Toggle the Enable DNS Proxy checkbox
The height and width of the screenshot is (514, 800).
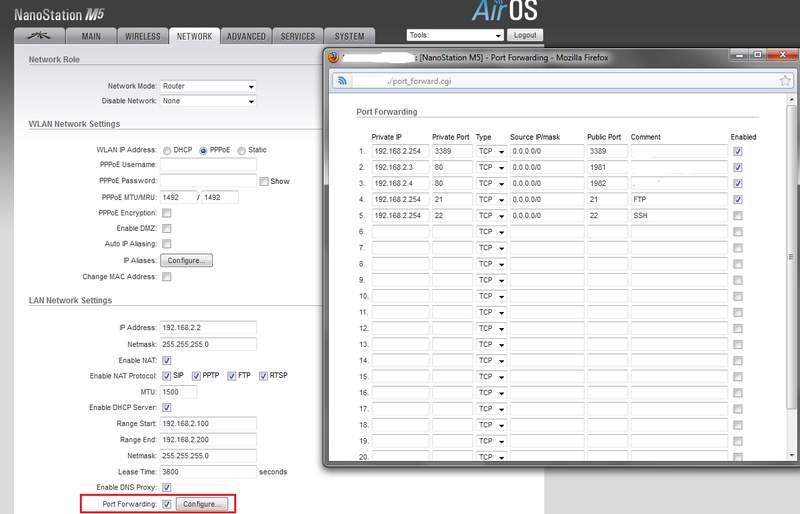pos(167,487)
